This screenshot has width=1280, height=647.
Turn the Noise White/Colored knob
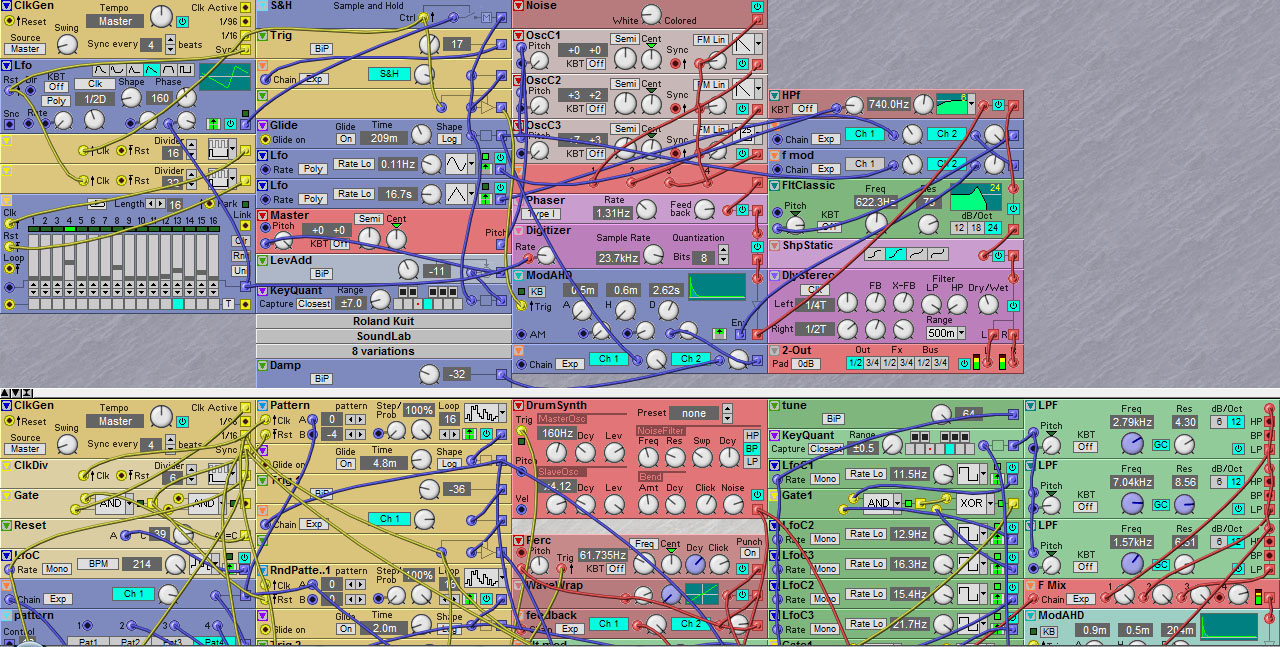point(651,15)
